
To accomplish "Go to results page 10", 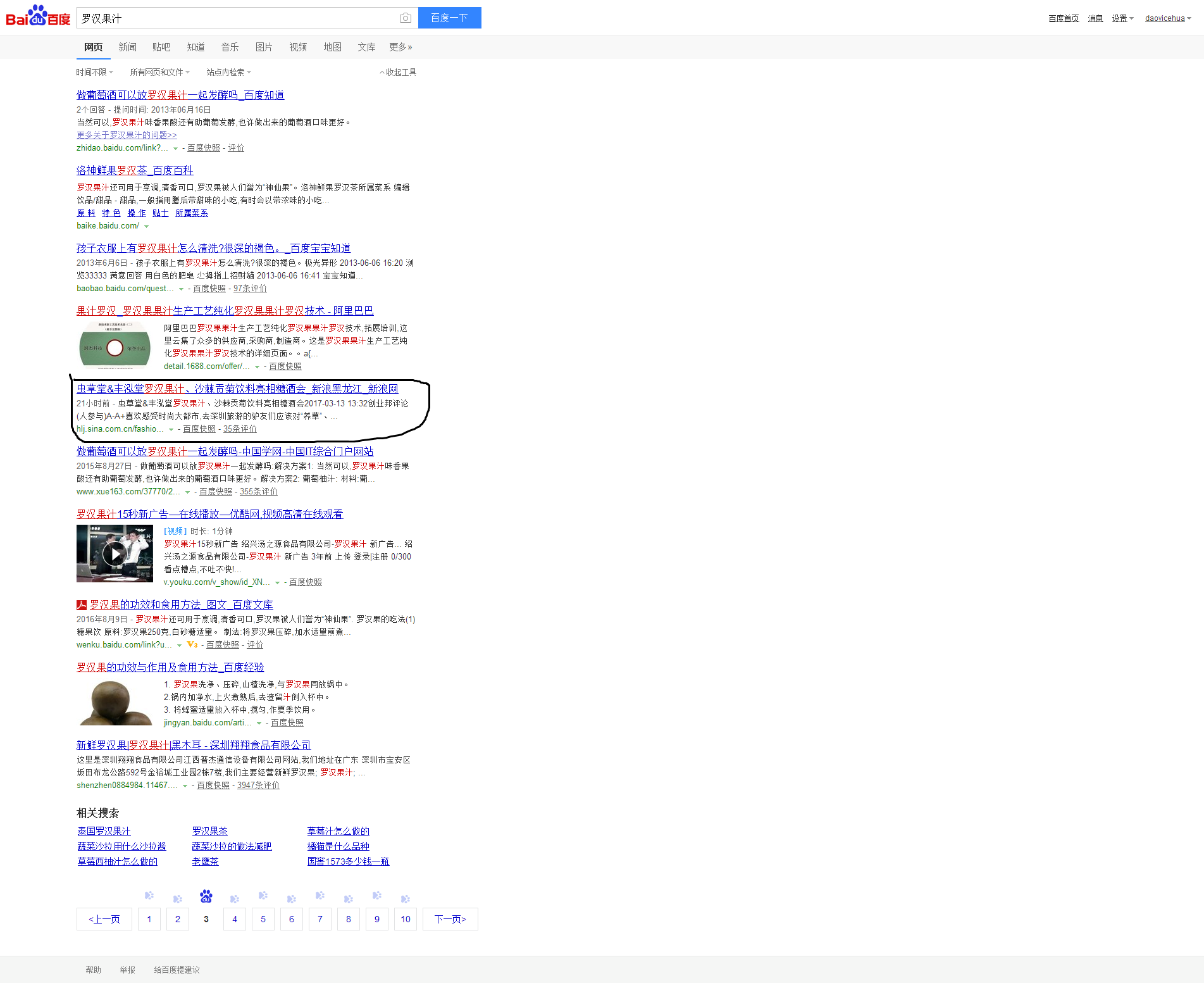I will click(406, 919).
